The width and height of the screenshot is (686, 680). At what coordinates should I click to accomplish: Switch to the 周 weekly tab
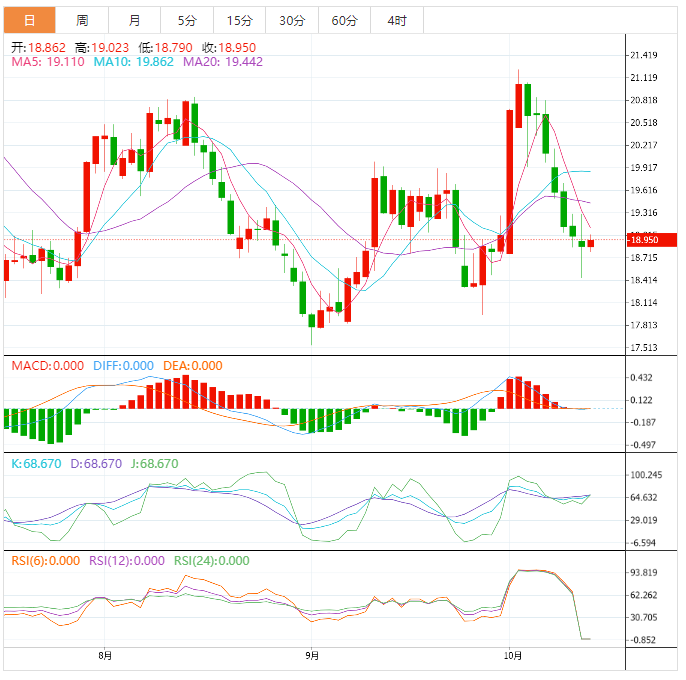(82, 20)
